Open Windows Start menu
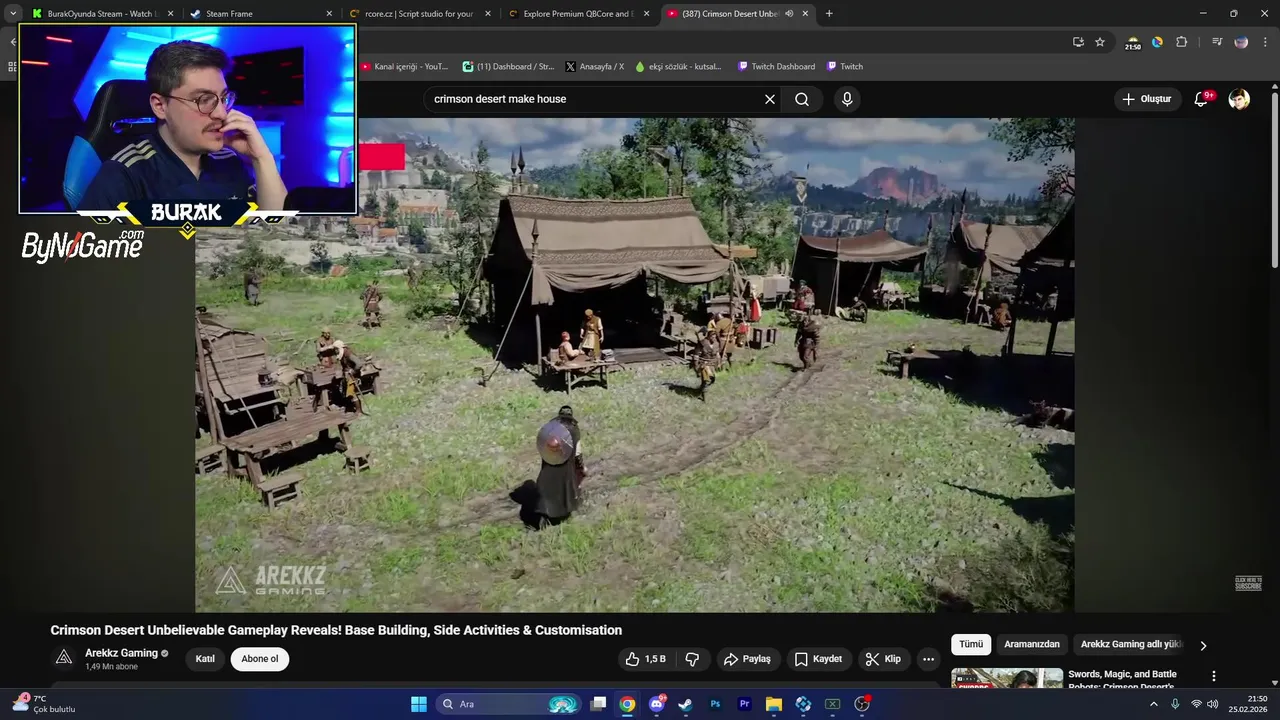Screen dimensions: 1280x720 click(419, 704)
